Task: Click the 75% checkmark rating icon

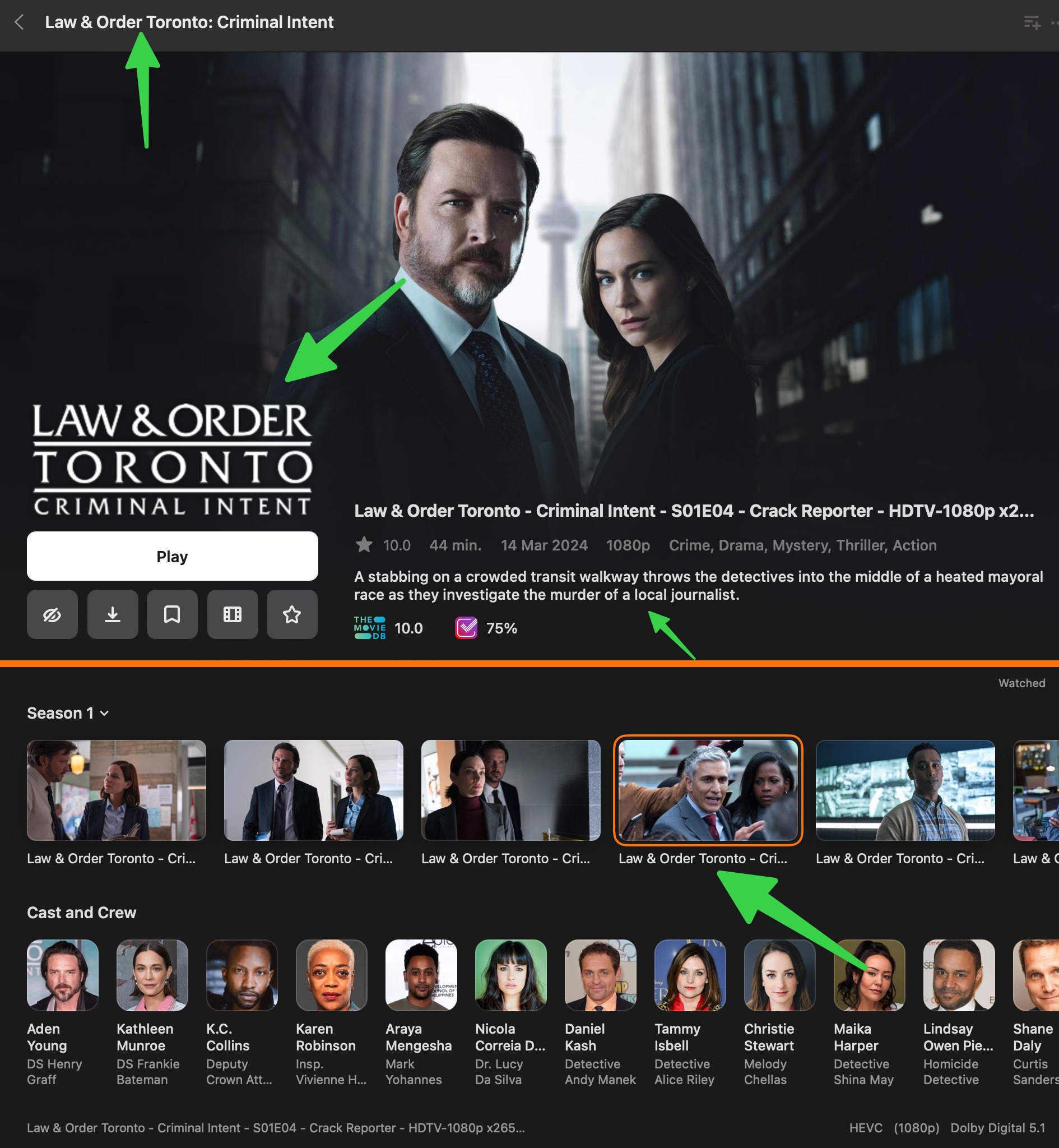Action: (x=466, y=628)
